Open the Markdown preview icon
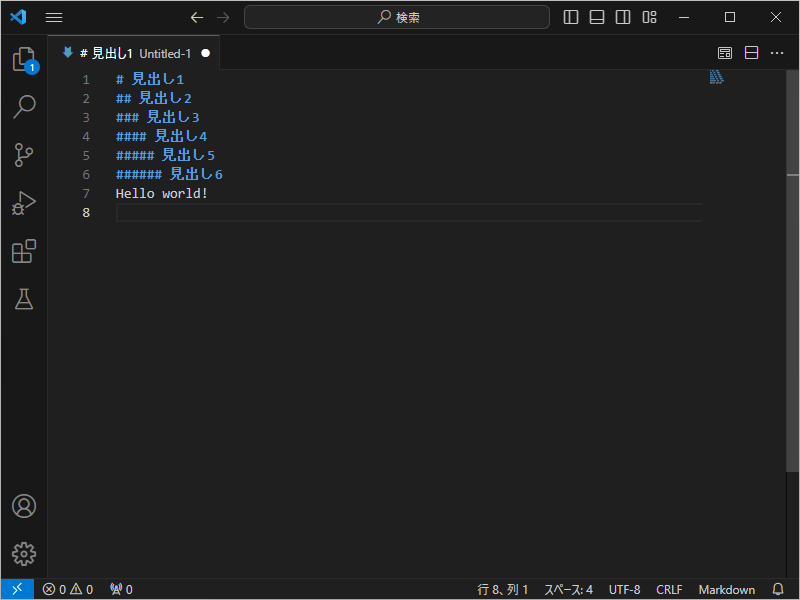 (725, 52)
